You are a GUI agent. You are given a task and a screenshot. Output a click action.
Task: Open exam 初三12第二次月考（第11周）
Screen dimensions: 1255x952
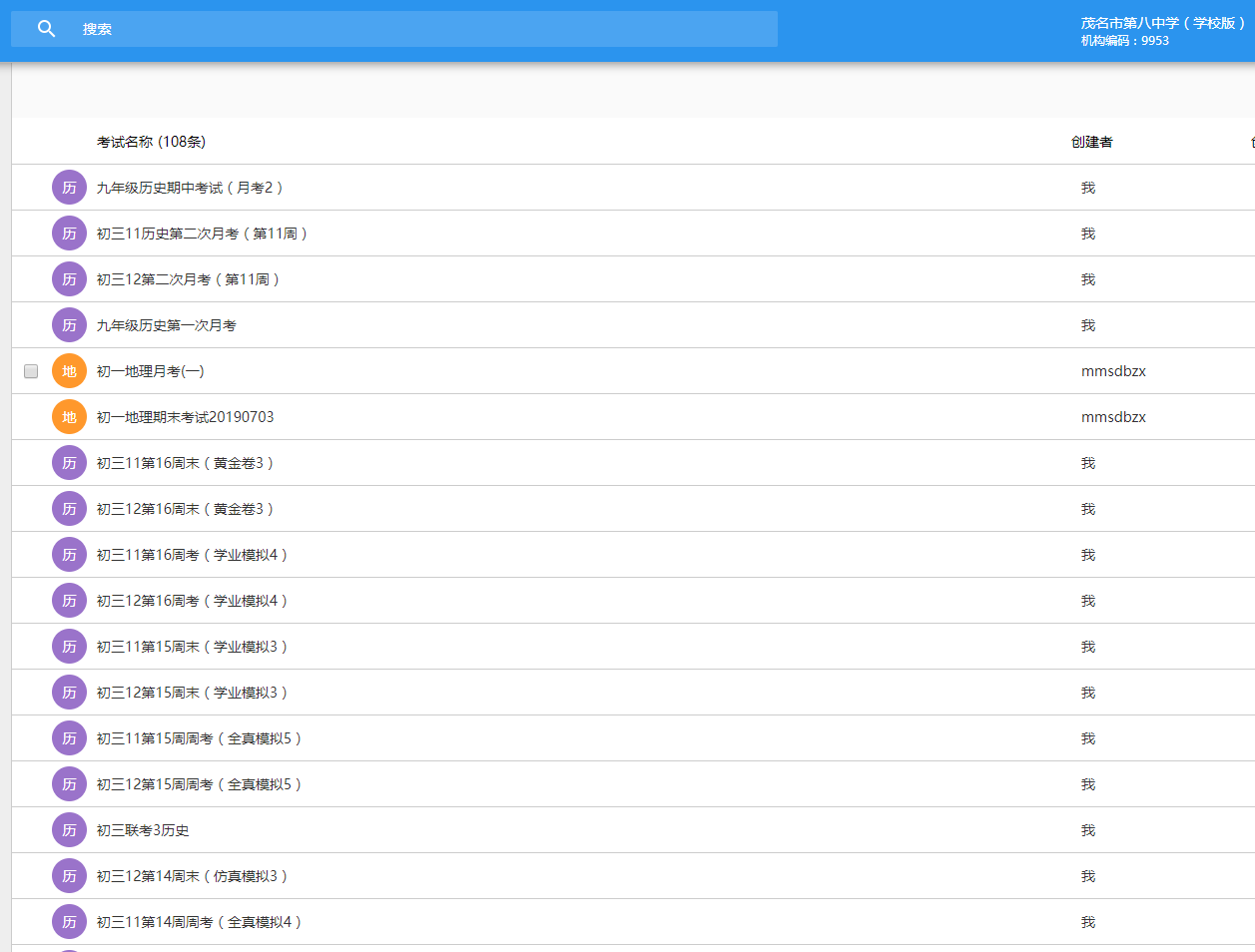(188, 279)
